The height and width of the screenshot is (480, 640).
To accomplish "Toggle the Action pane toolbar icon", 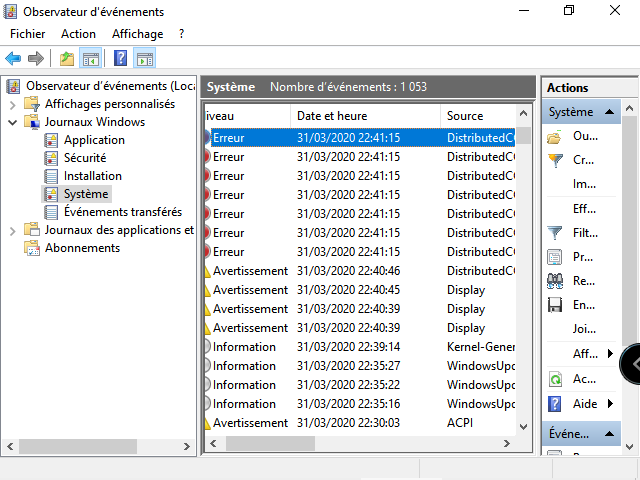I will 145,58.
